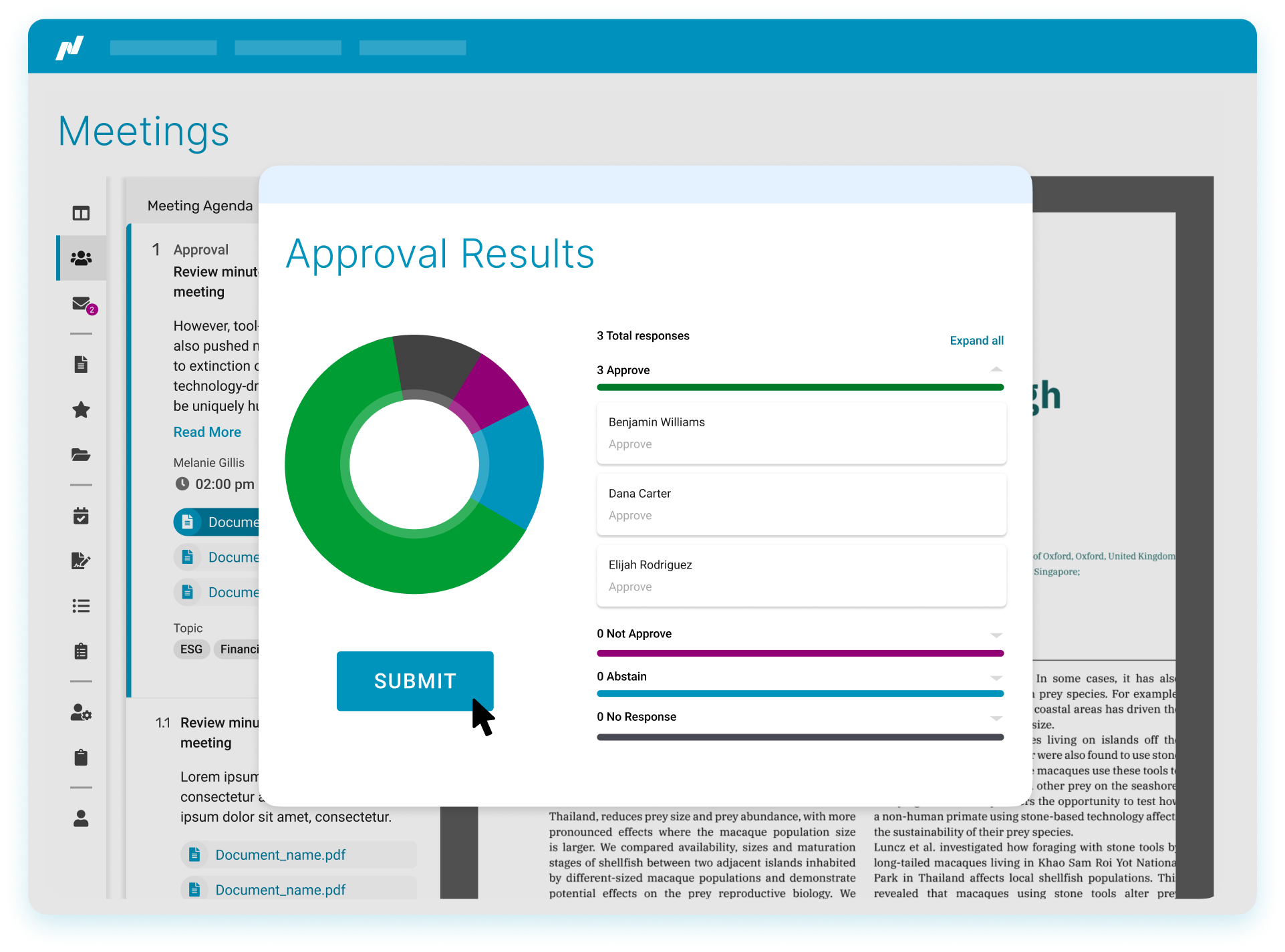1285x952 pixels.
Task: Click the user profile icon in sidebar
Action: pyautogui.click(x=81, y=818)
